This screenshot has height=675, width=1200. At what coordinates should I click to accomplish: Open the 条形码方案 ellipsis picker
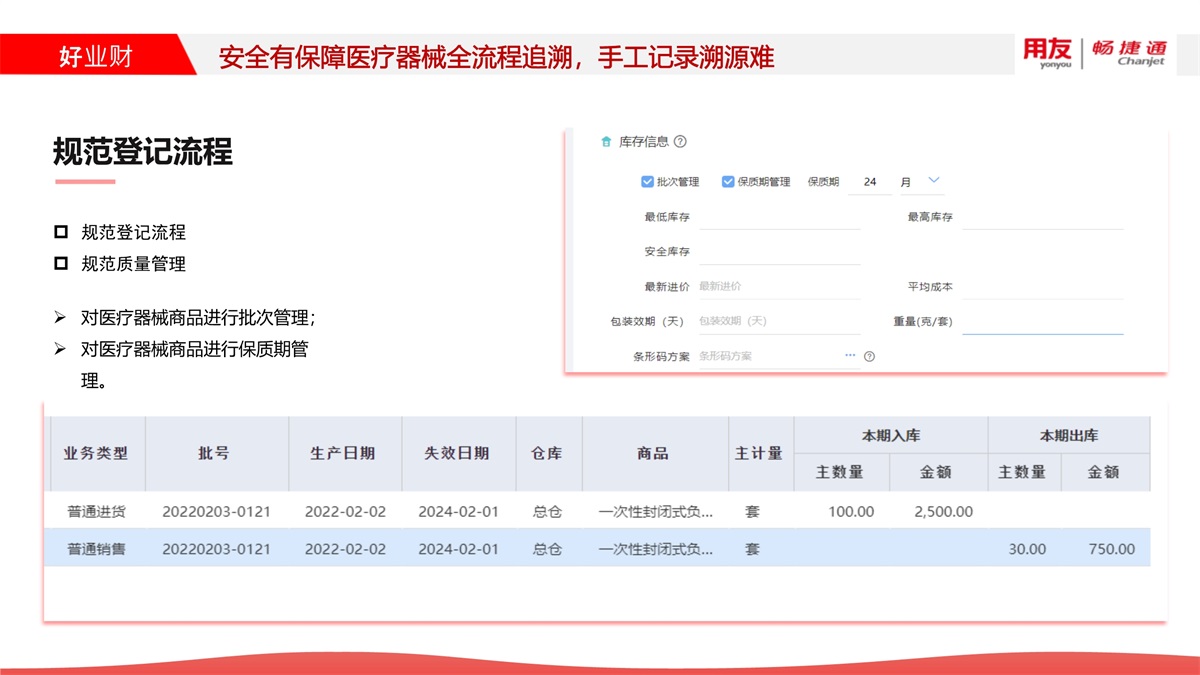pyautogui.click(x=850, y=355)
